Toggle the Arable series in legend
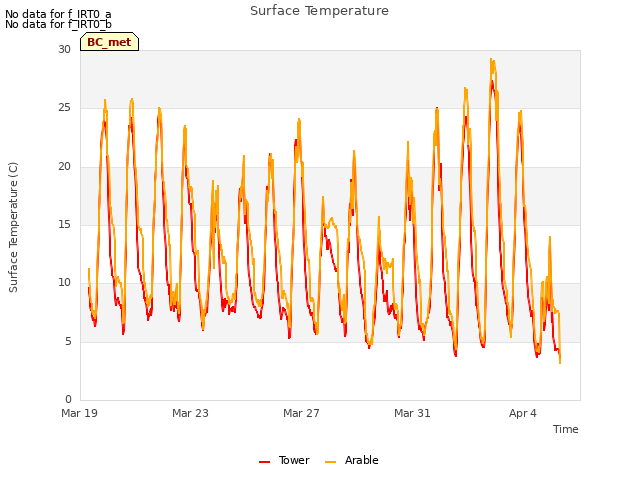Viewport: 640px width, 480px height. [x=351, y=460]
